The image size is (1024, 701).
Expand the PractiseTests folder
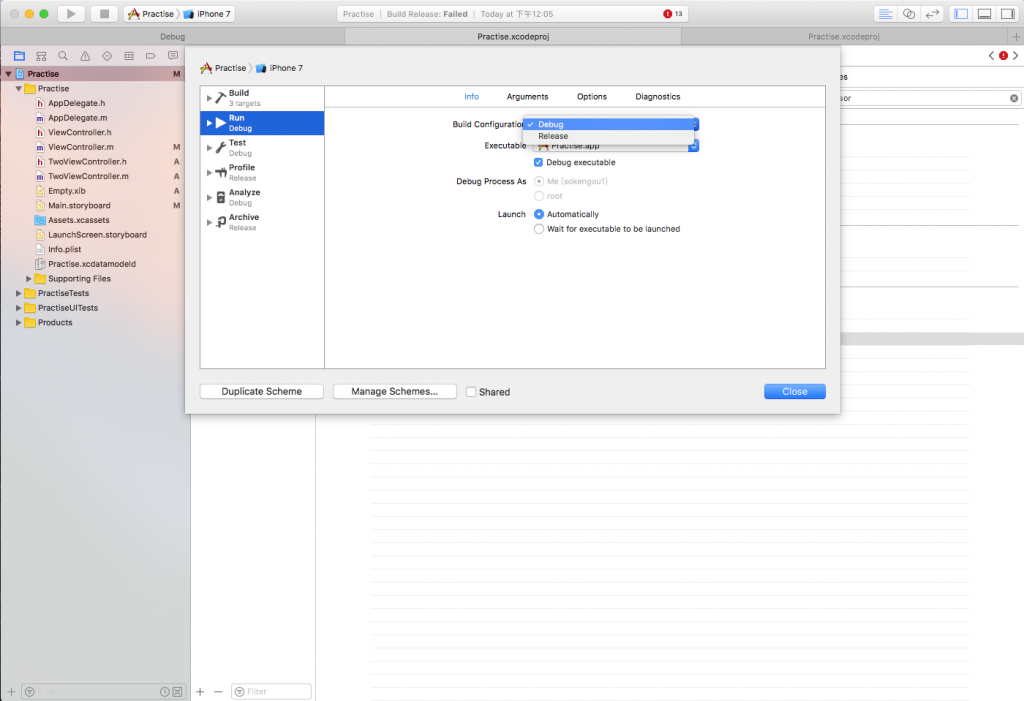tap(18, 293)
